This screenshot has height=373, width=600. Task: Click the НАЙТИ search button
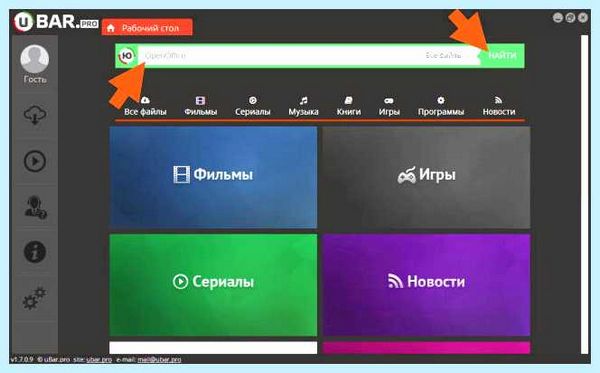502,55
